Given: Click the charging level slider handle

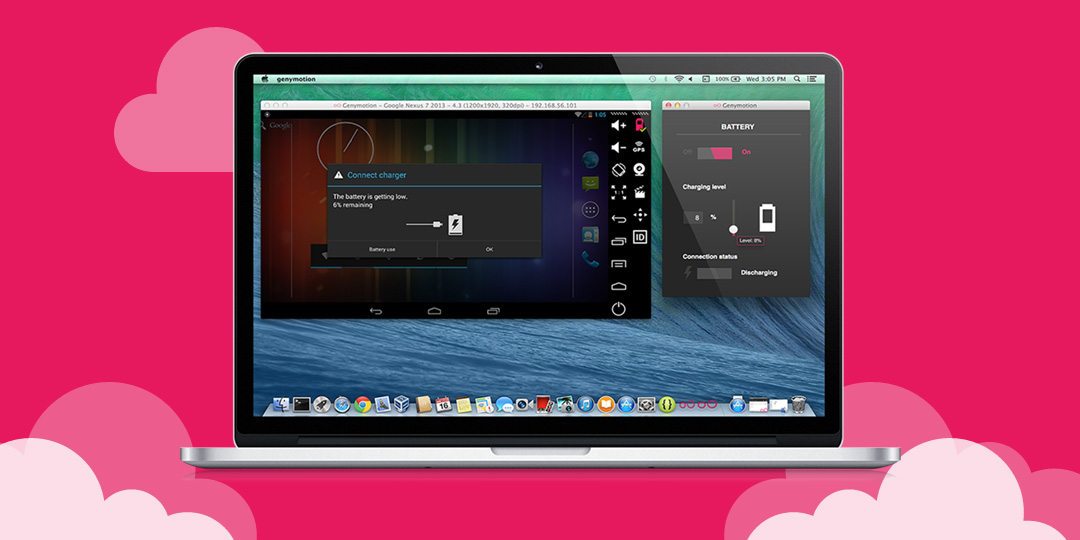Looking at the screenshot, I should [x=734, y=230].
